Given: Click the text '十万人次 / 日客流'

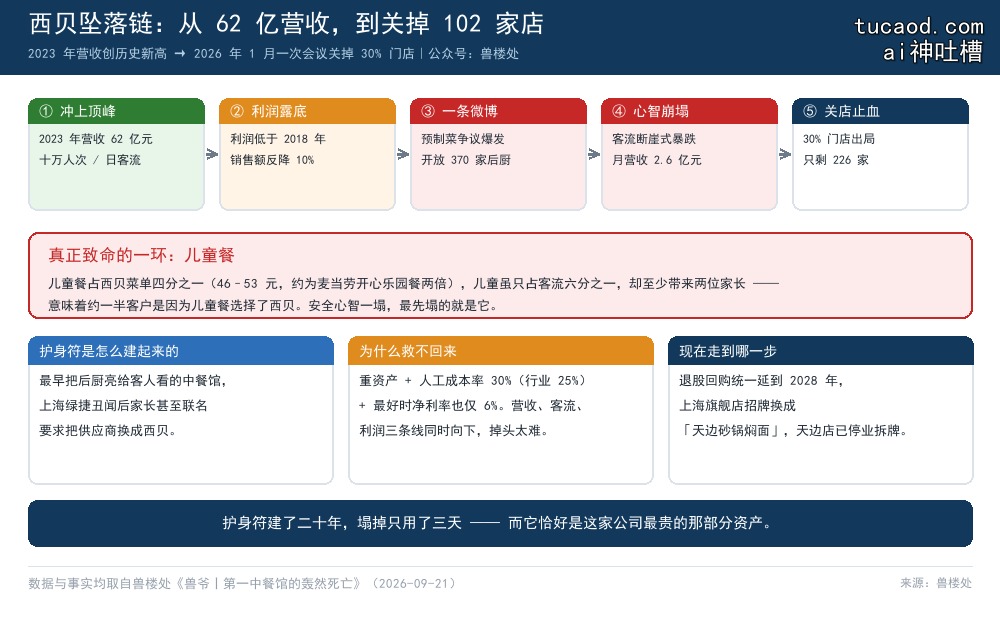Looking at the screenshot, I should [90, 160].
